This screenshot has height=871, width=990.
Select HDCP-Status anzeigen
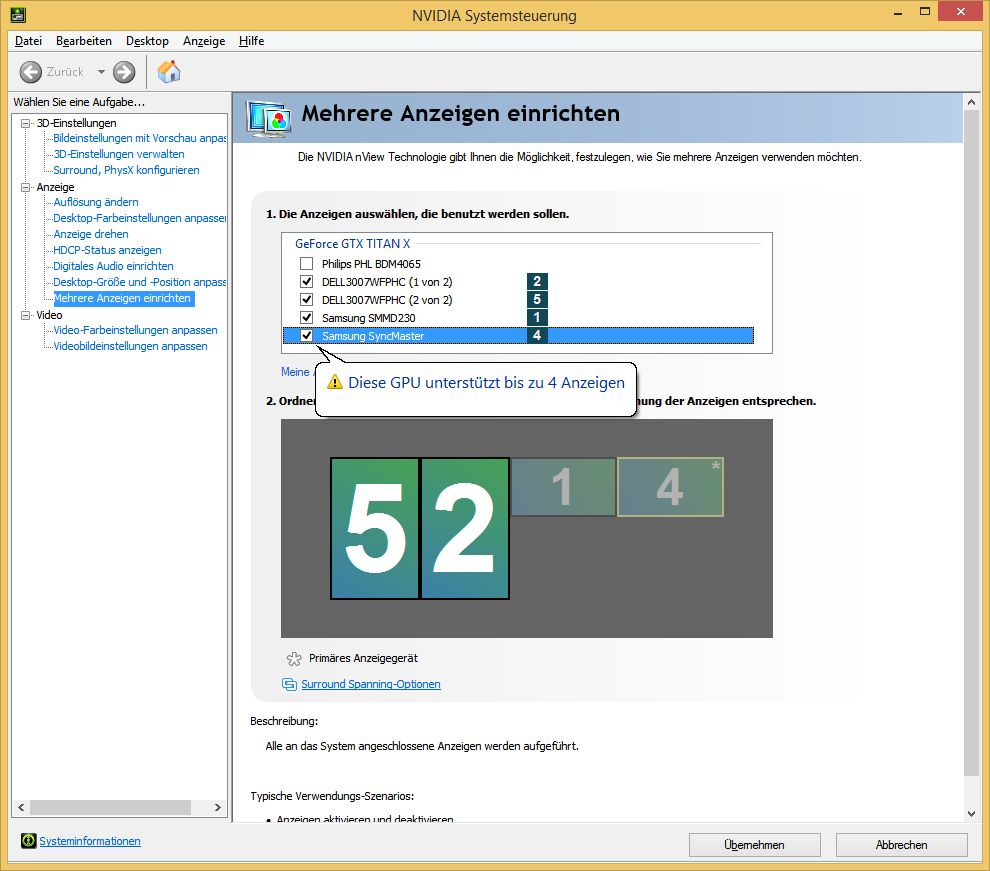click(x=107, y=250)
